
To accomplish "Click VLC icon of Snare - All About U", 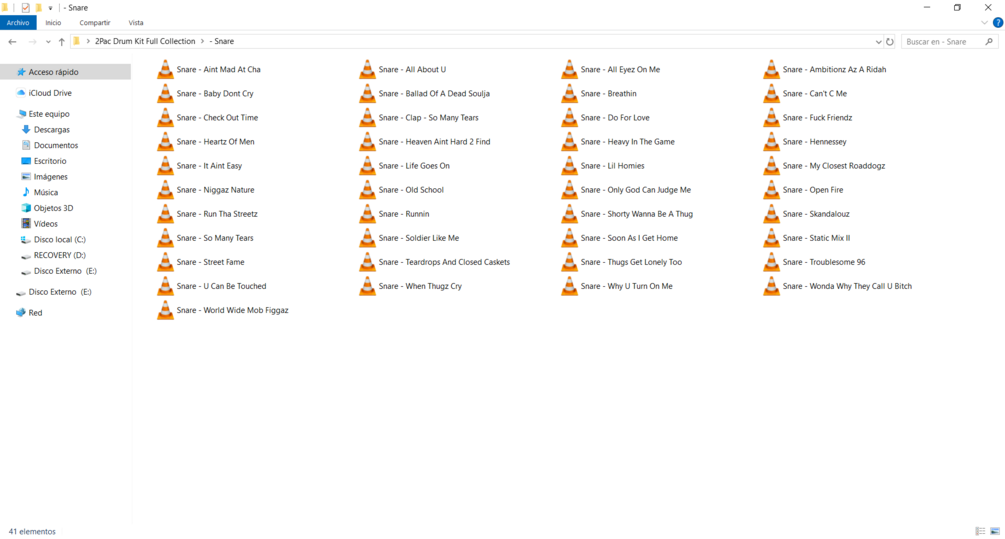I will [367, 69].
